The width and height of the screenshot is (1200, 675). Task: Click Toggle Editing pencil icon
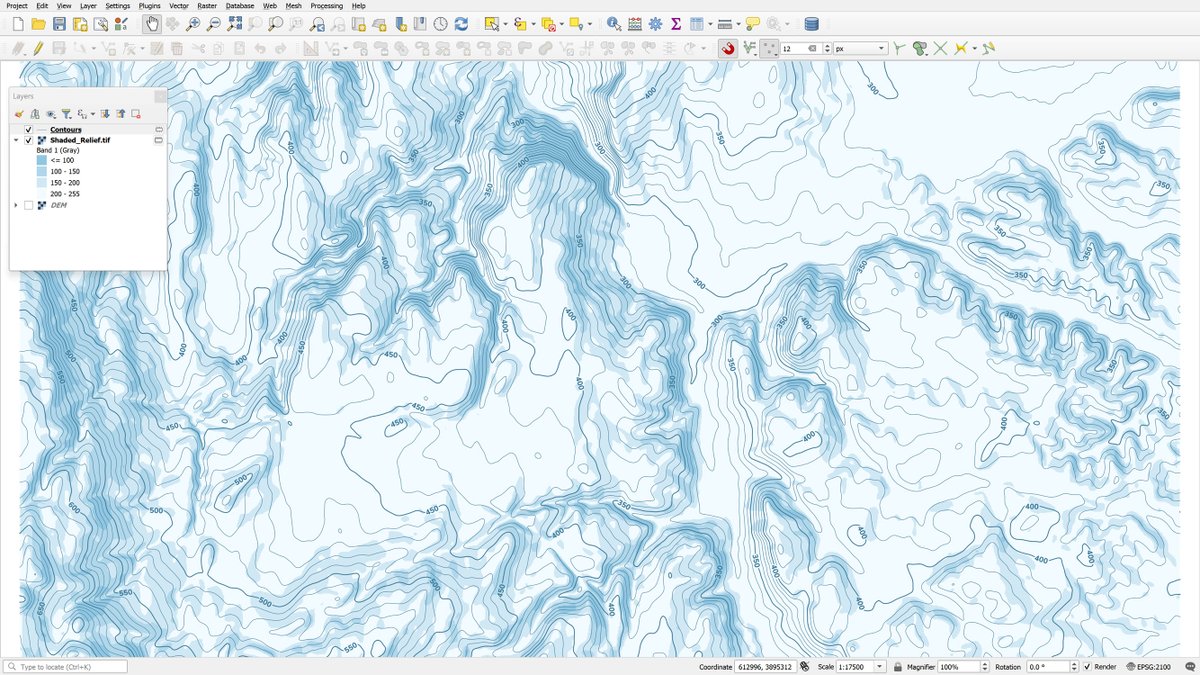pyautogui.click(x=38, y=48)
